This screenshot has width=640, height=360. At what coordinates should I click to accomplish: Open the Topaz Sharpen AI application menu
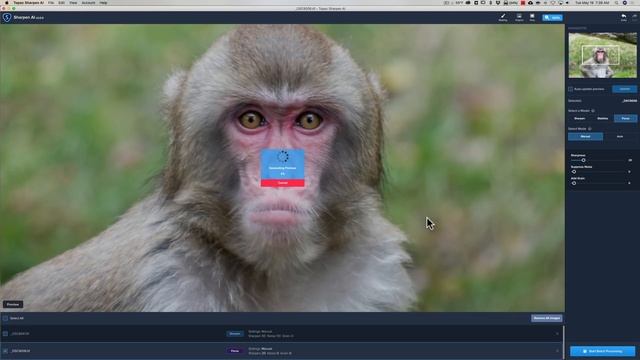click(x=29, y=2)
